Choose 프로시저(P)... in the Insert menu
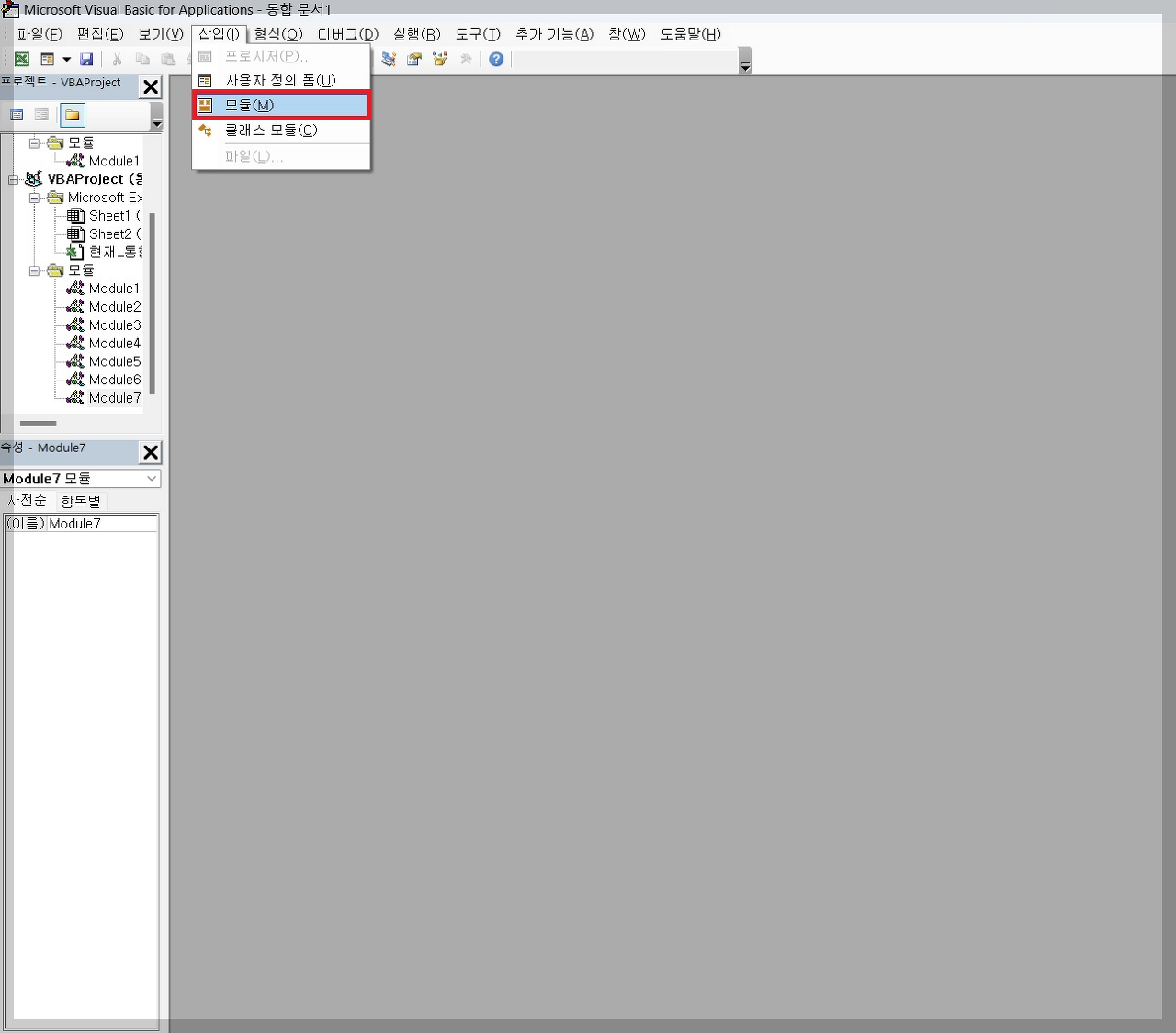The width and height of the screenshot is (1176, 1033). [281, 56]
